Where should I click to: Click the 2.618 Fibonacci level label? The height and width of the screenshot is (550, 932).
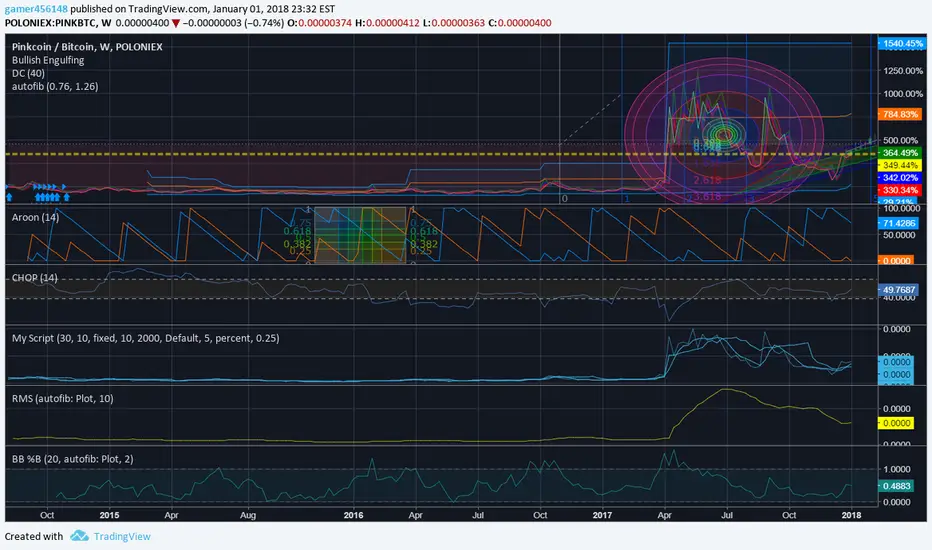coord(707,180)
